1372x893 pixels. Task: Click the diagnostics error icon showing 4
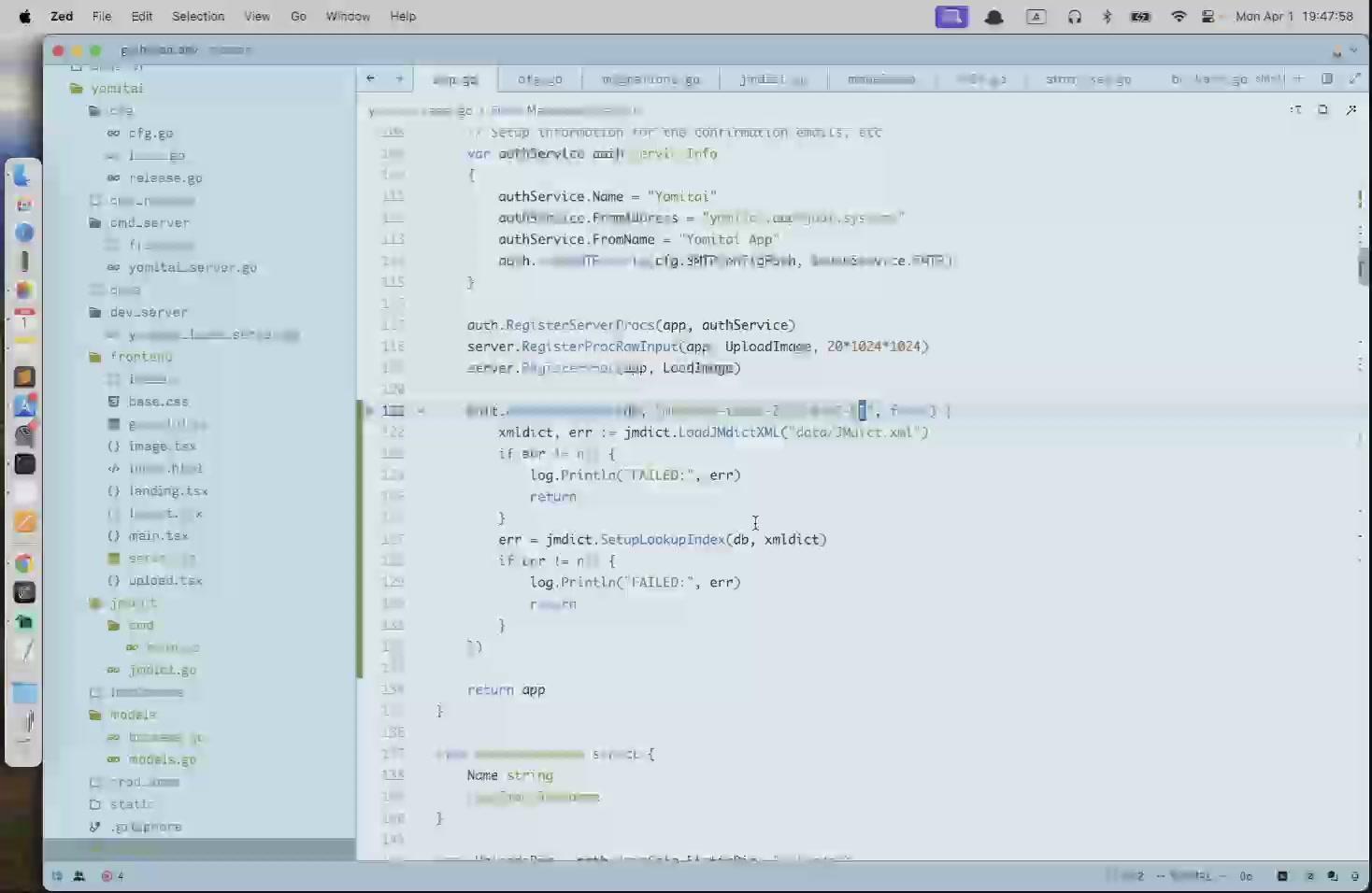(x=112, y=876)
